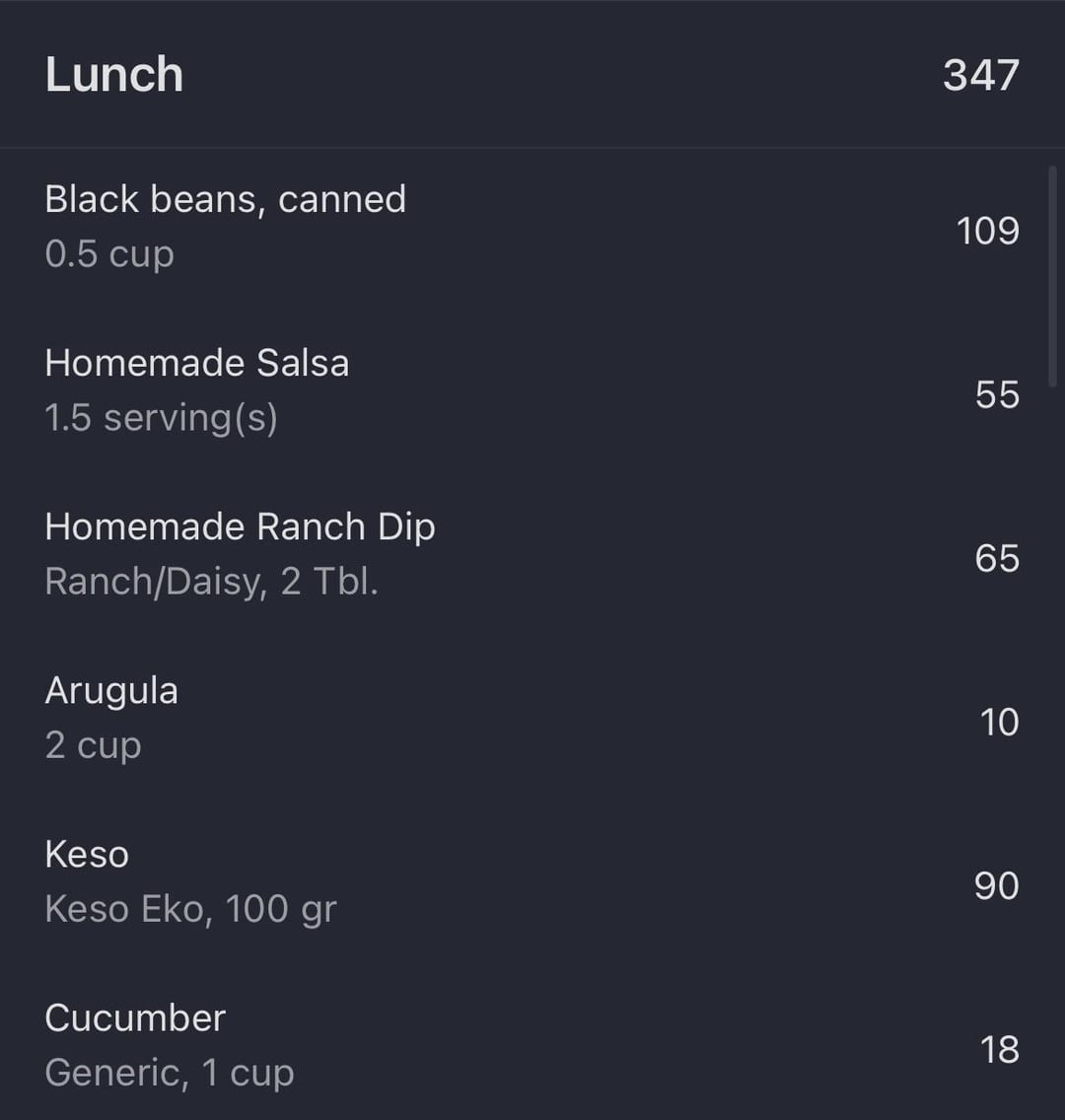Tap the 65 calorie value

coord(997,558)
